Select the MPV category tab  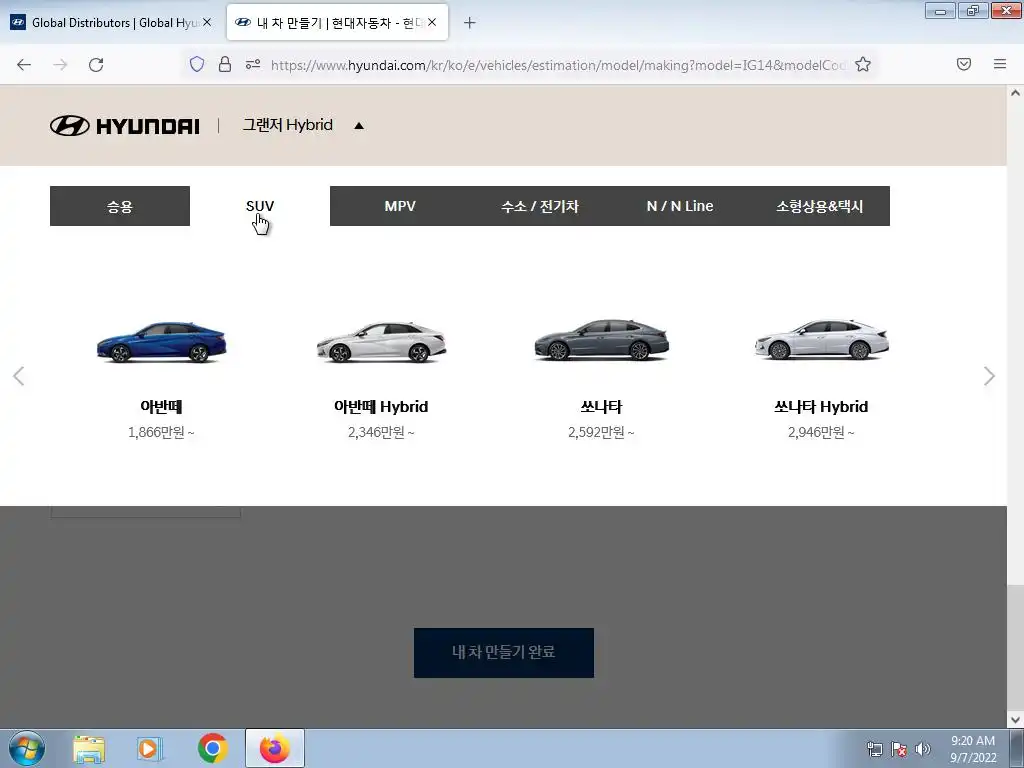click(400, 206)
